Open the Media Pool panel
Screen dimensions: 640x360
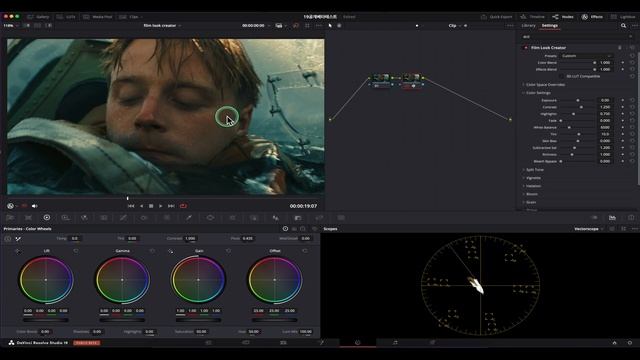[98, 17]
